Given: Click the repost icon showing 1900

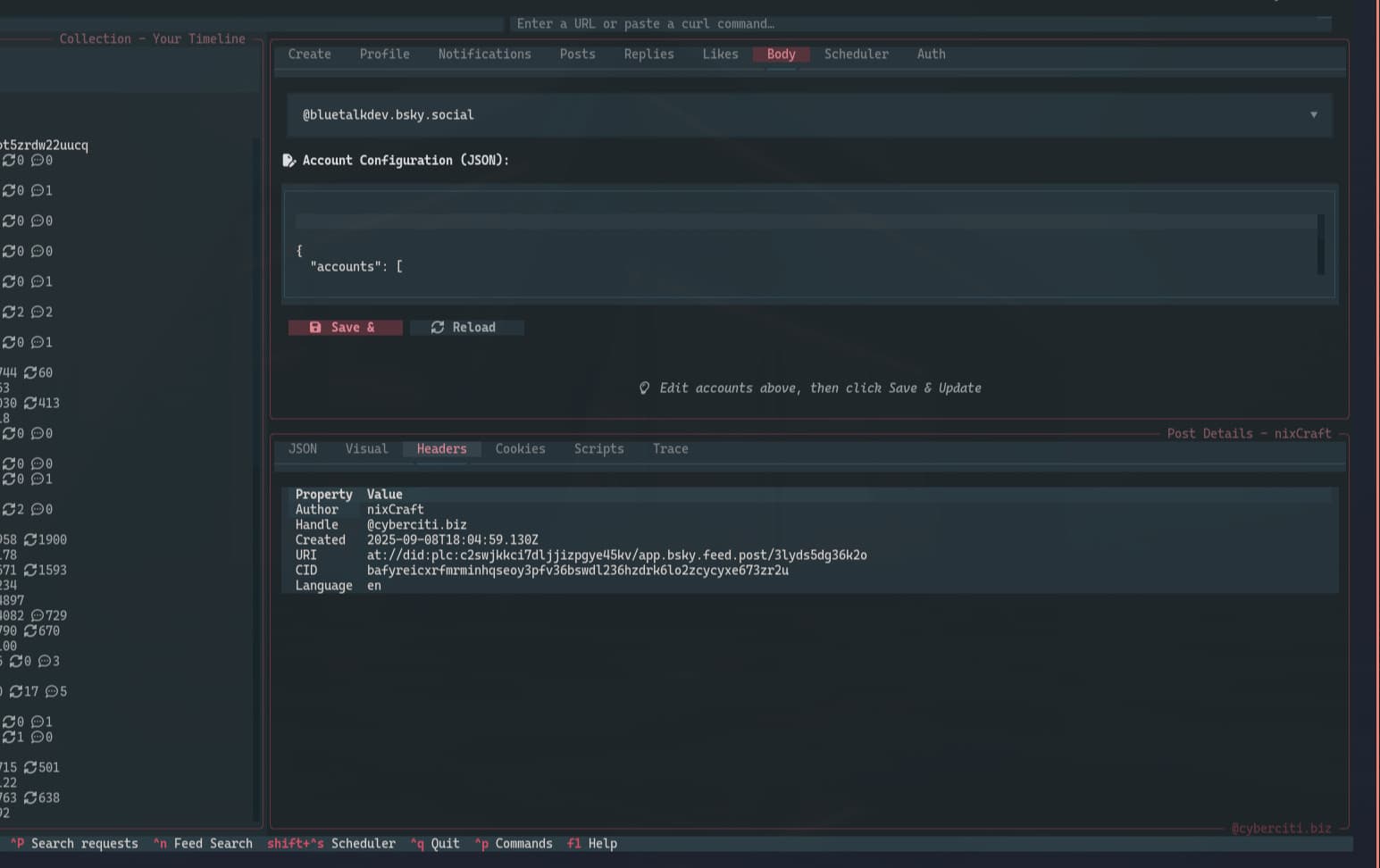Looking at the screenshot, I should [30, 540].
